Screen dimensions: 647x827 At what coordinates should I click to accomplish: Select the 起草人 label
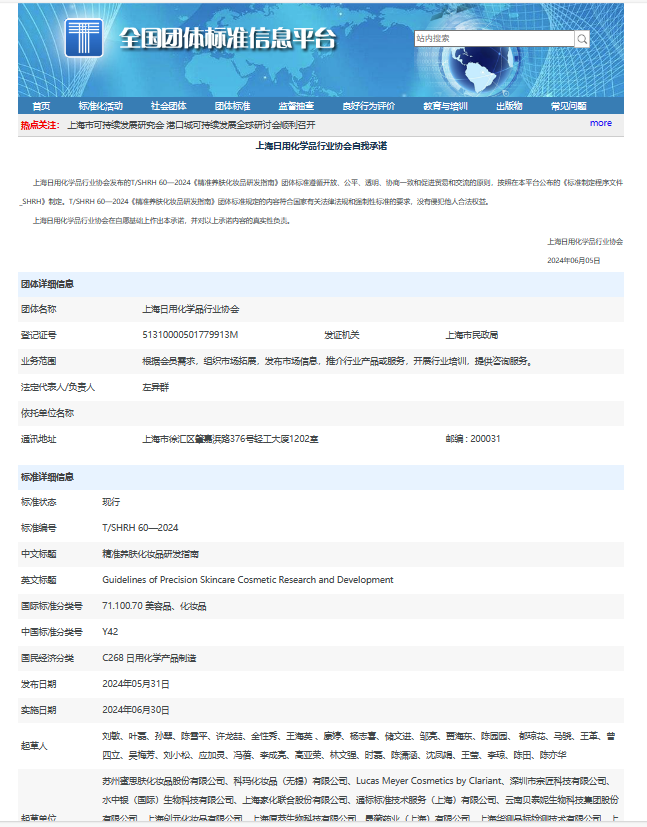(x=34, y=746)
